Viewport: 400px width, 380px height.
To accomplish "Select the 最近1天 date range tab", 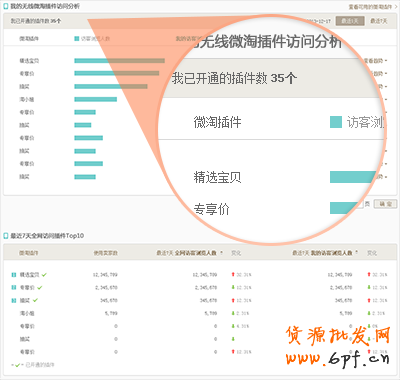I will 350,21.
